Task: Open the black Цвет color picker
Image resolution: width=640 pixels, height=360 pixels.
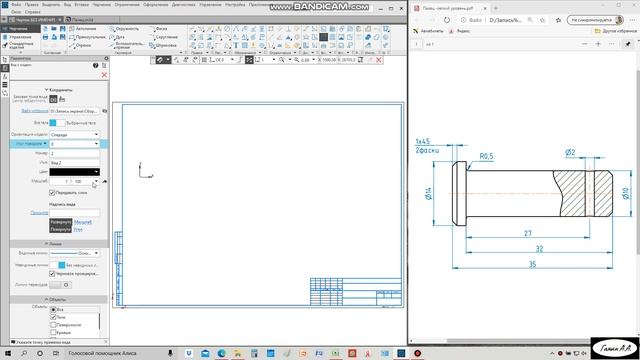Action: tap(74, 172)
